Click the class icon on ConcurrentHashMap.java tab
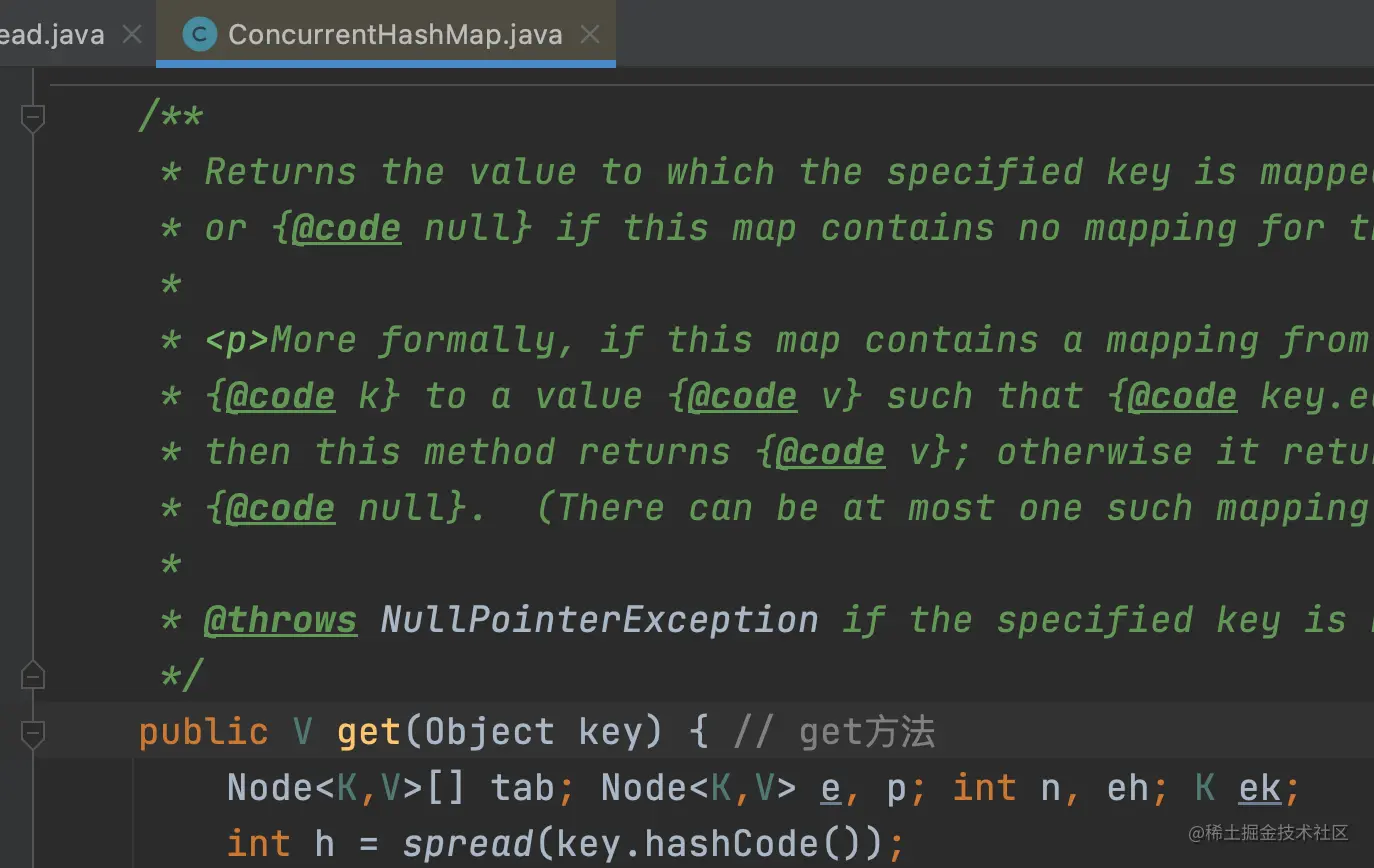Screen dimensions: 1374x868 click(200, 34)
